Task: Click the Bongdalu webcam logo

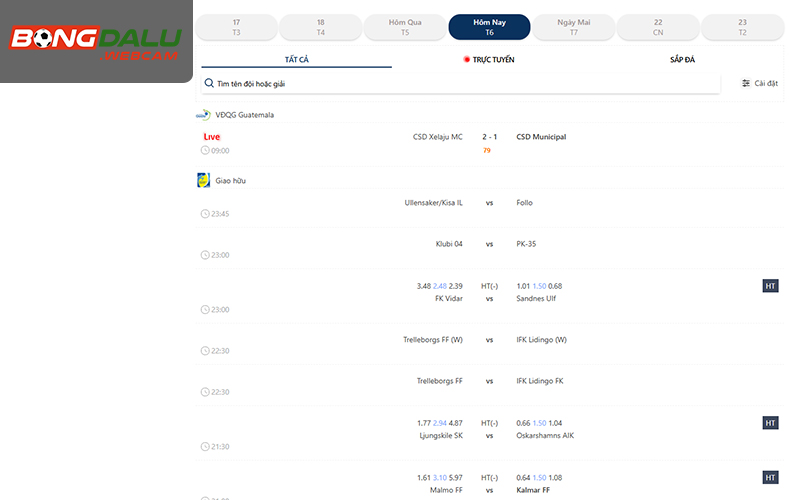Action: click(96, 42)
